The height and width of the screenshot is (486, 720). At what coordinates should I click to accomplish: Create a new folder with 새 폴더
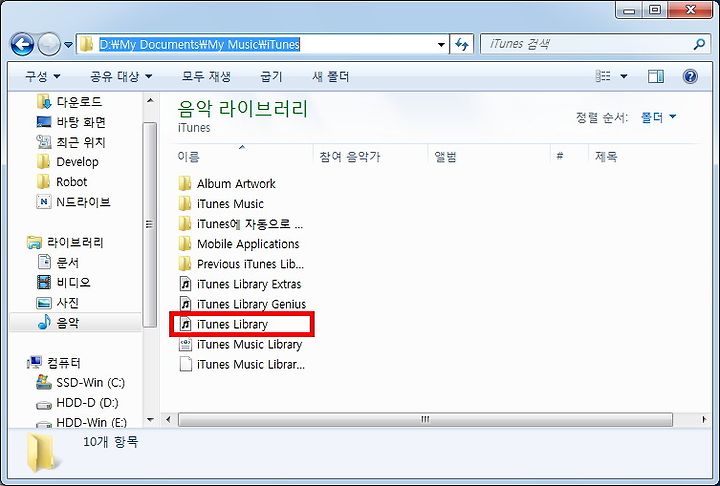click(x=331, y=76)
